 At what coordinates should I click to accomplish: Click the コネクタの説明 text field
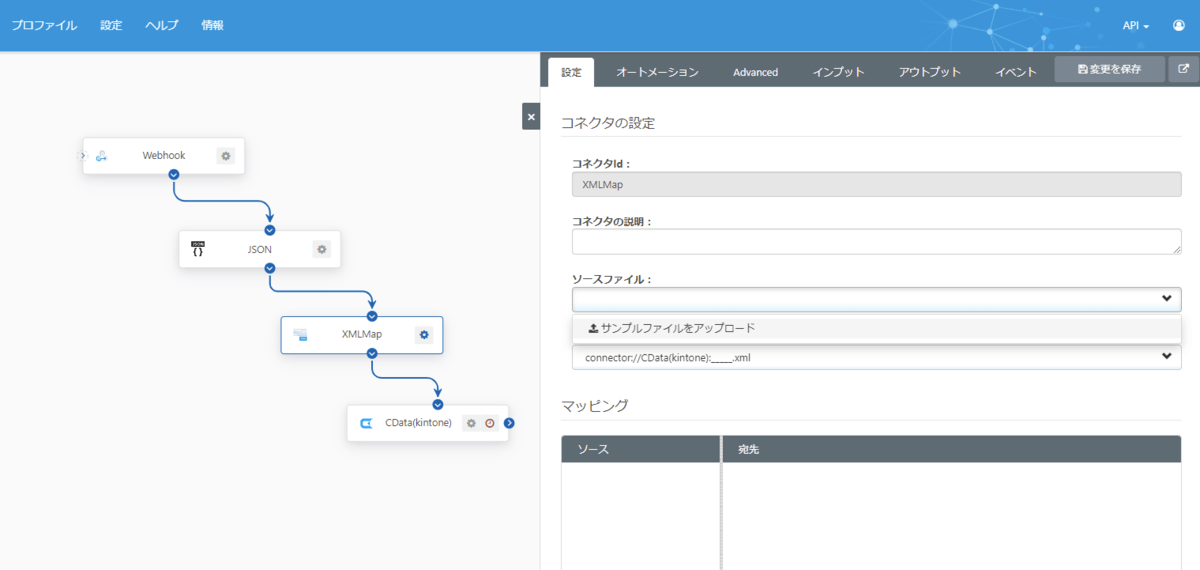tap(876, 242)
